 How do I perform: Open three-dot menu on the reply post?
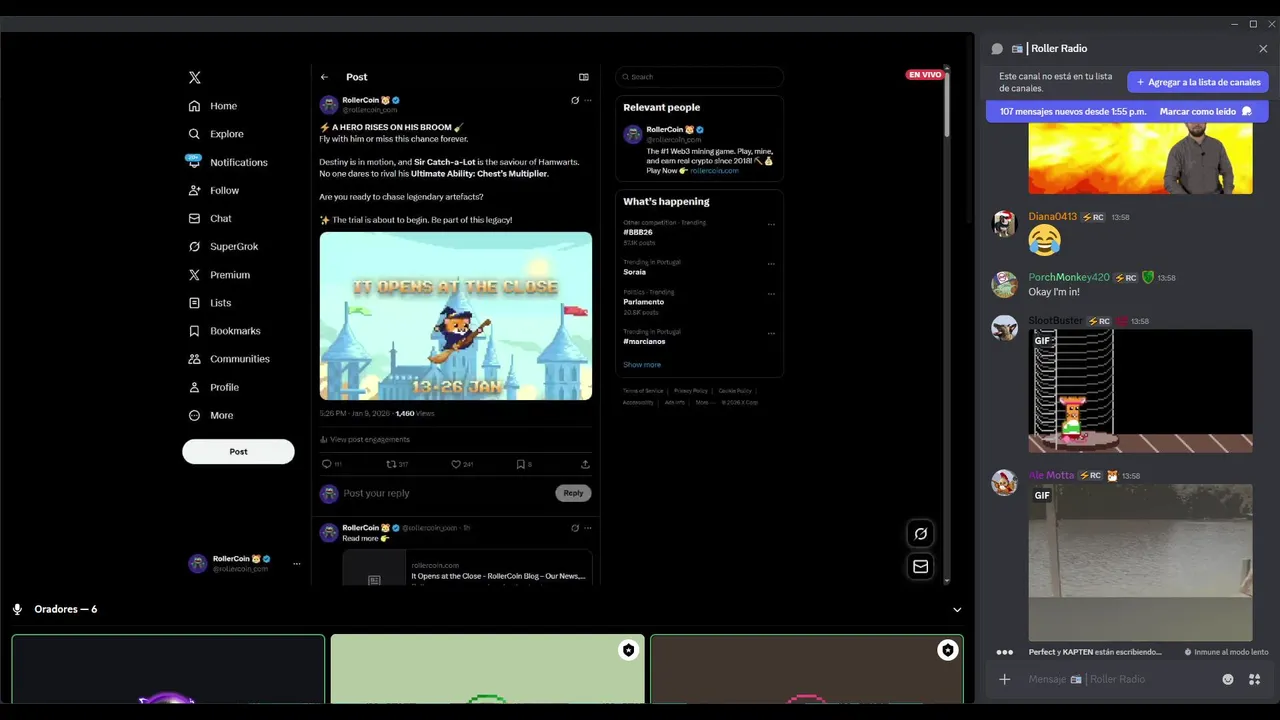point(588,528)
